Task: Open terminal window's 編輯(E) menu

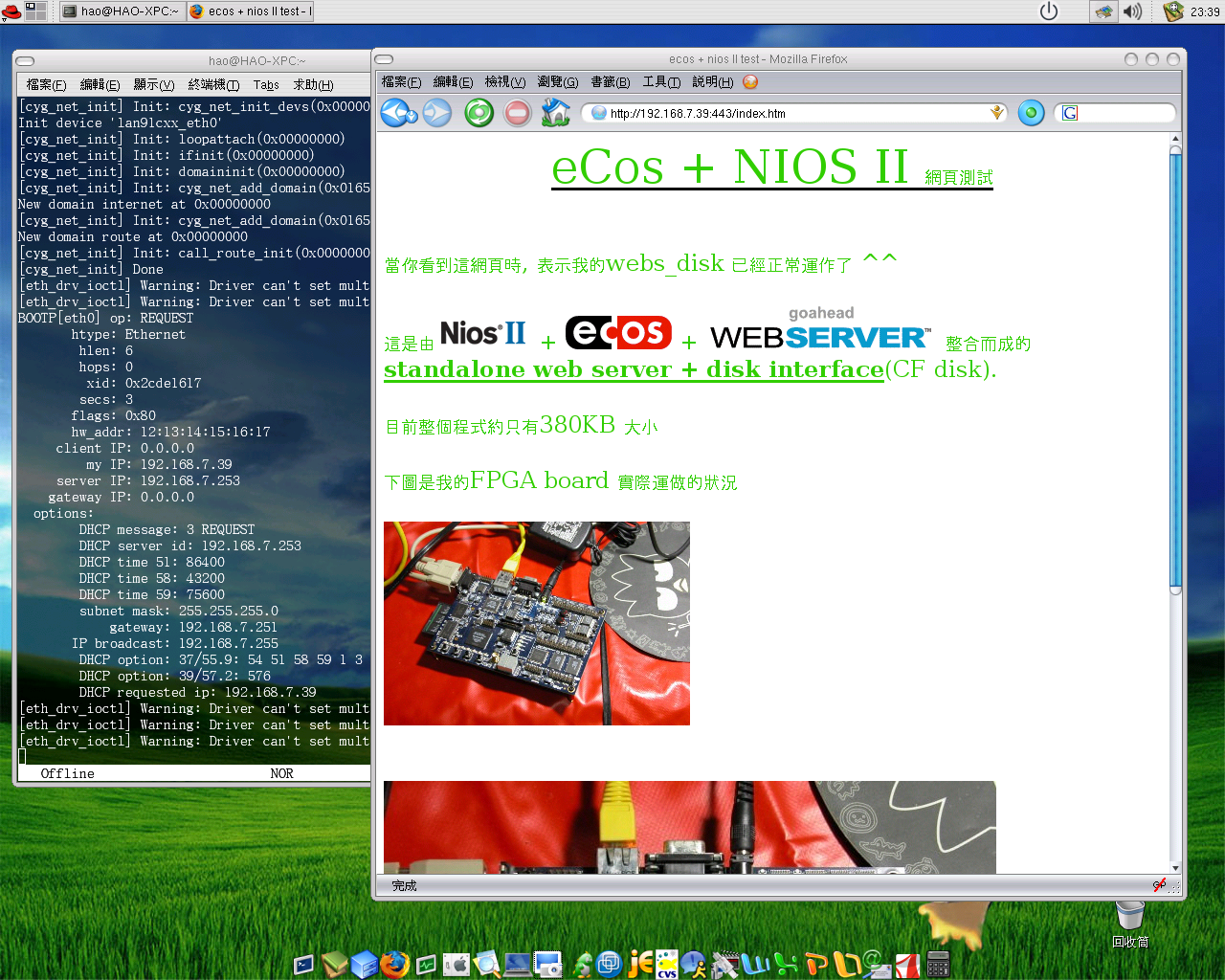Action: [100, 85]
